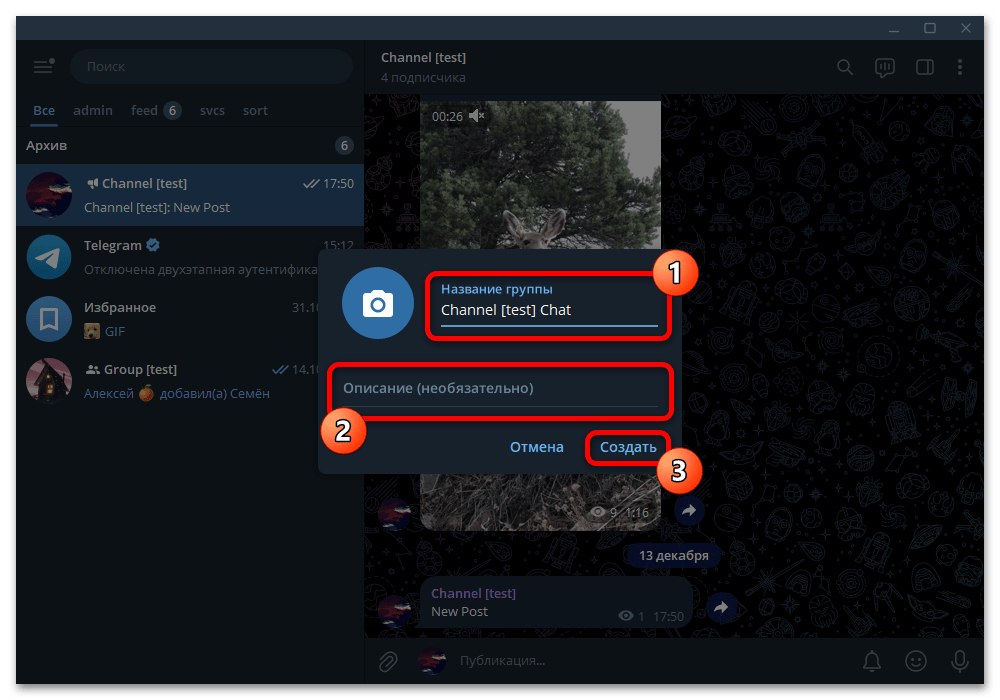
Task: Attach a file with the paperclip icon
Action: point(388,661)
